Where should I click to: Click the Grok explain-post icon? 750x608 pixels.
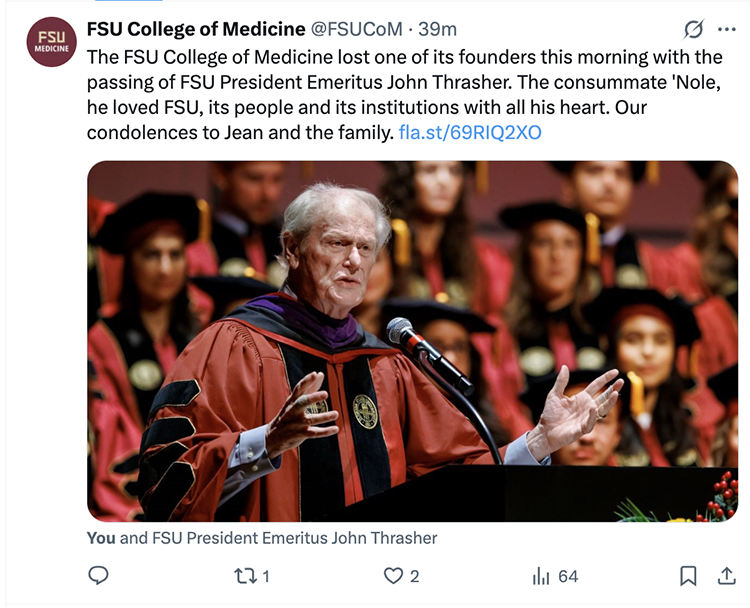click(x=693, y=29)
